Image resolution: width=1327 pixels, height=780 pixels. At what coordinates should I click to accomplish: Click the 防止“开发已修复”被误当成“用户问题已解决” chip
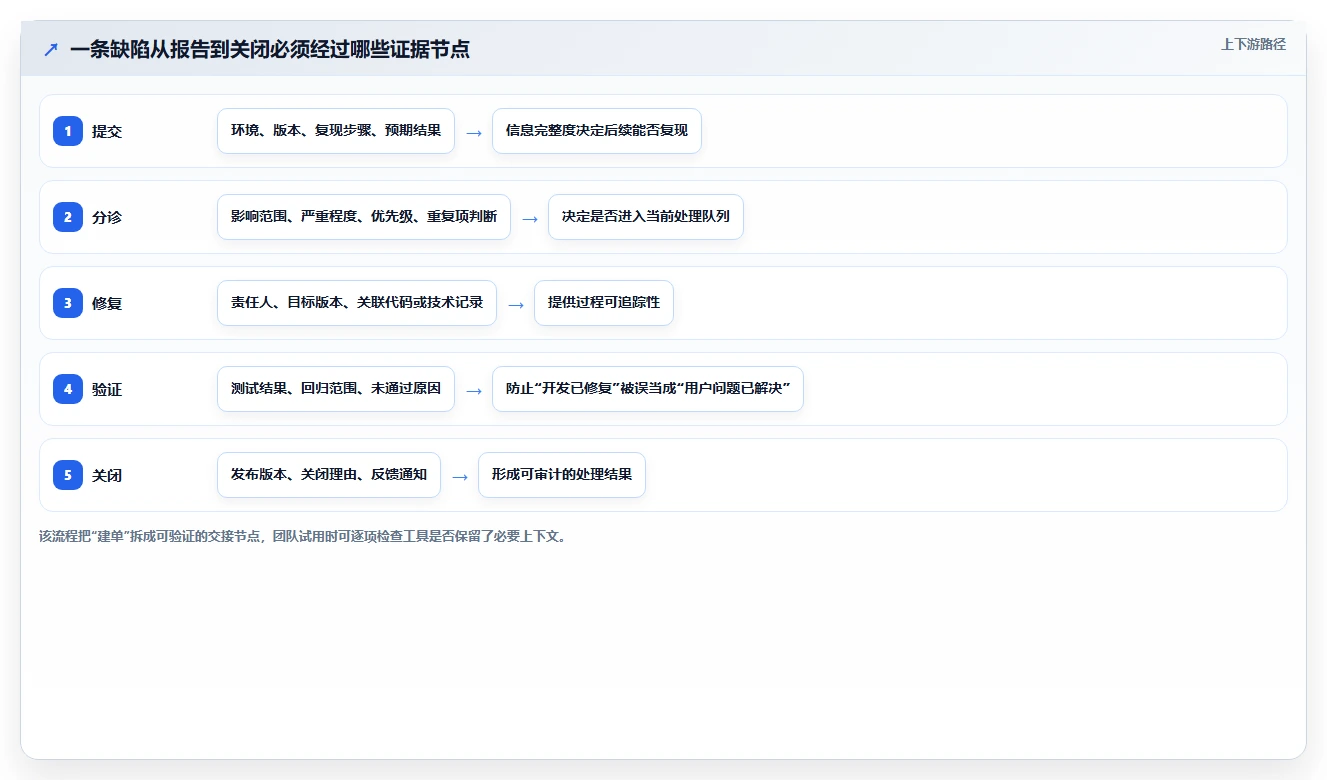(x=648, y=389)
